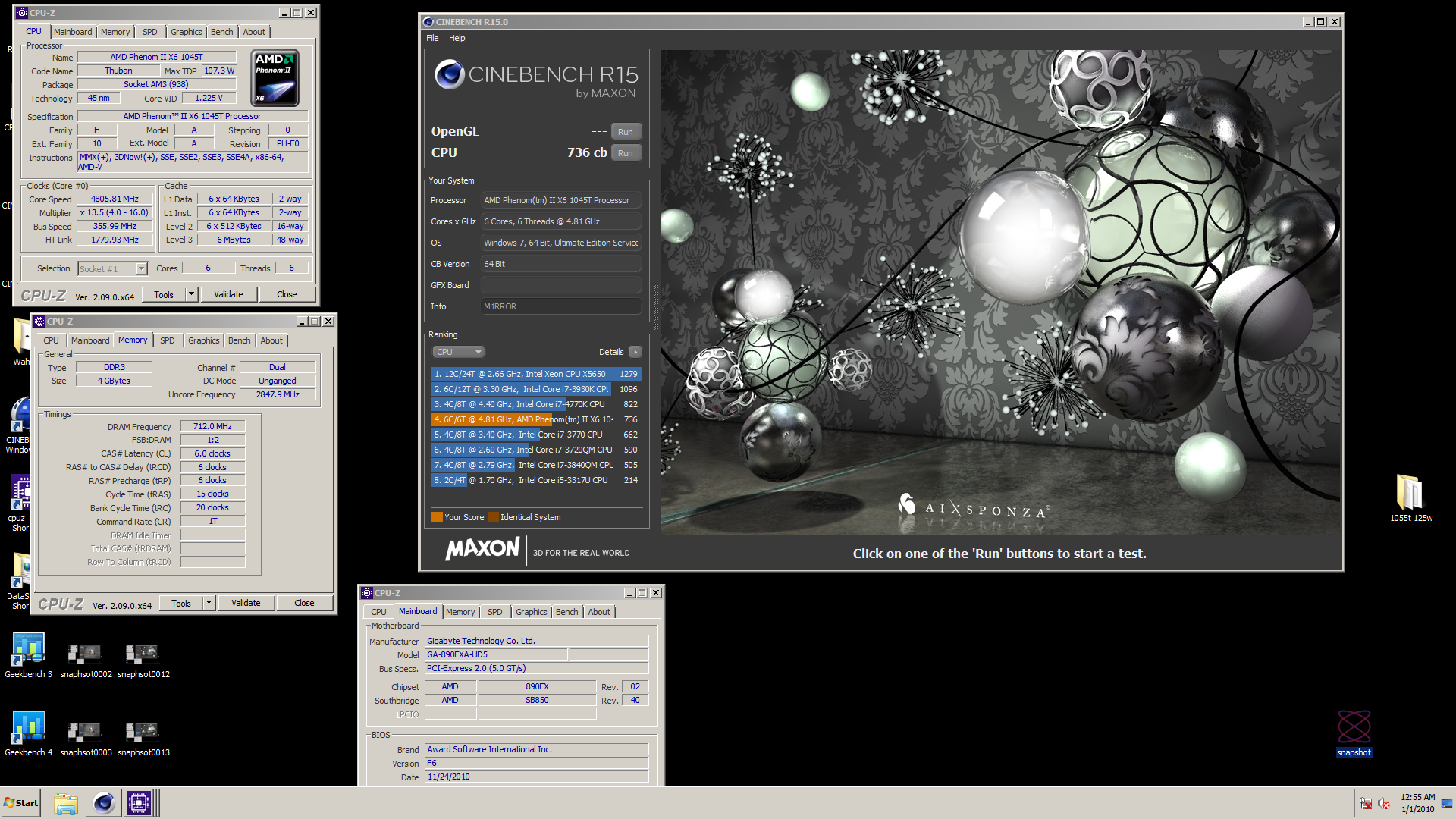Click BIOS date 11/24/2010 field
The image size is (1456, 819).
[x=536, y=777]
